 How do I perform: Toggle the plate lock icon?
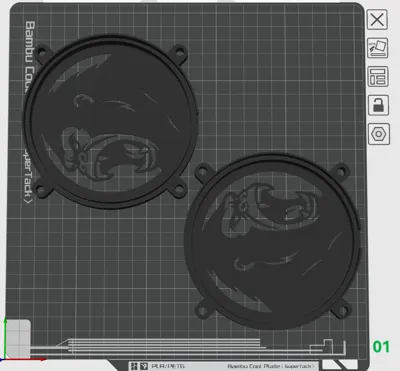[378, 105]
